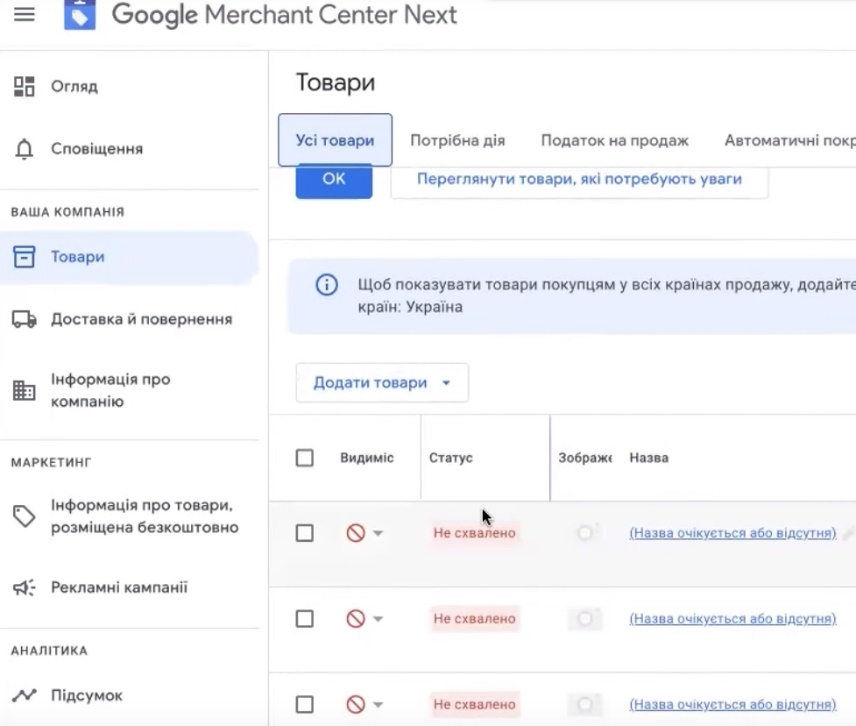Open the Додати товари dropdown
The height and width of the screenshot is (726, 856).
click(x=382, y=383)
